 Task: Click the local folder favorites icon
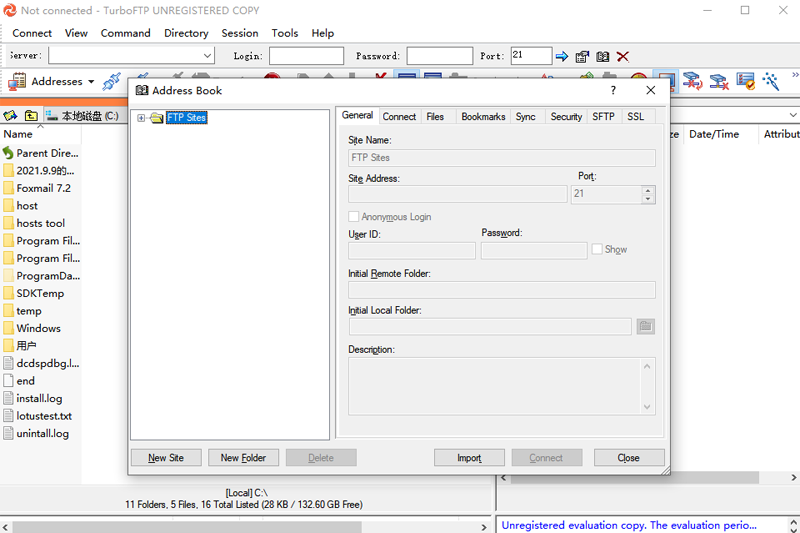point(11,116)
